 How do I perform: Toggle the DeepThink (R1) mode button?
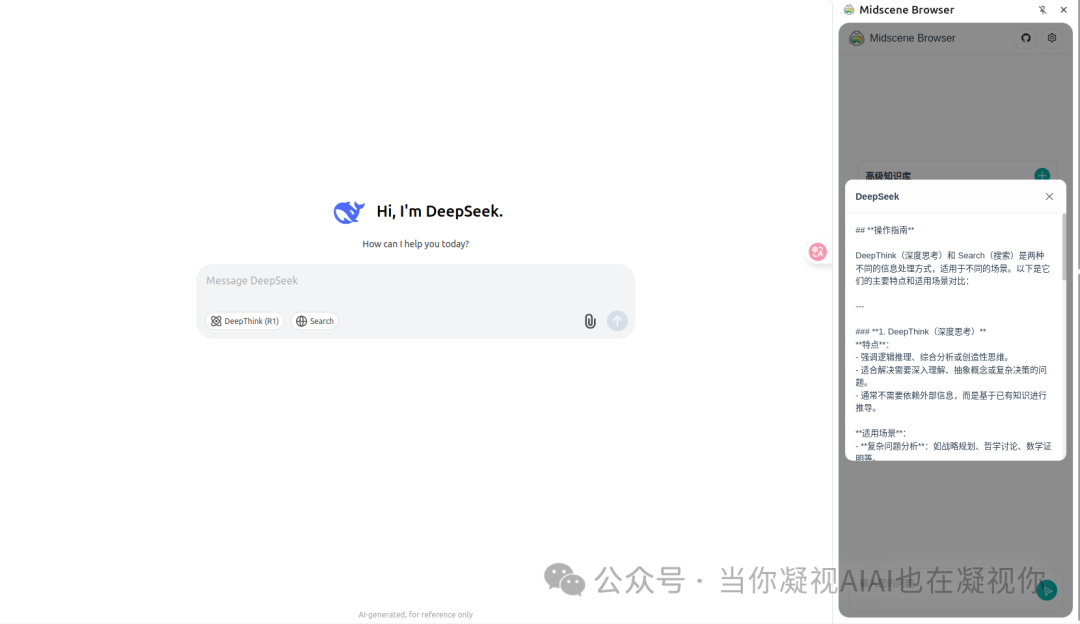pos(245,321)
